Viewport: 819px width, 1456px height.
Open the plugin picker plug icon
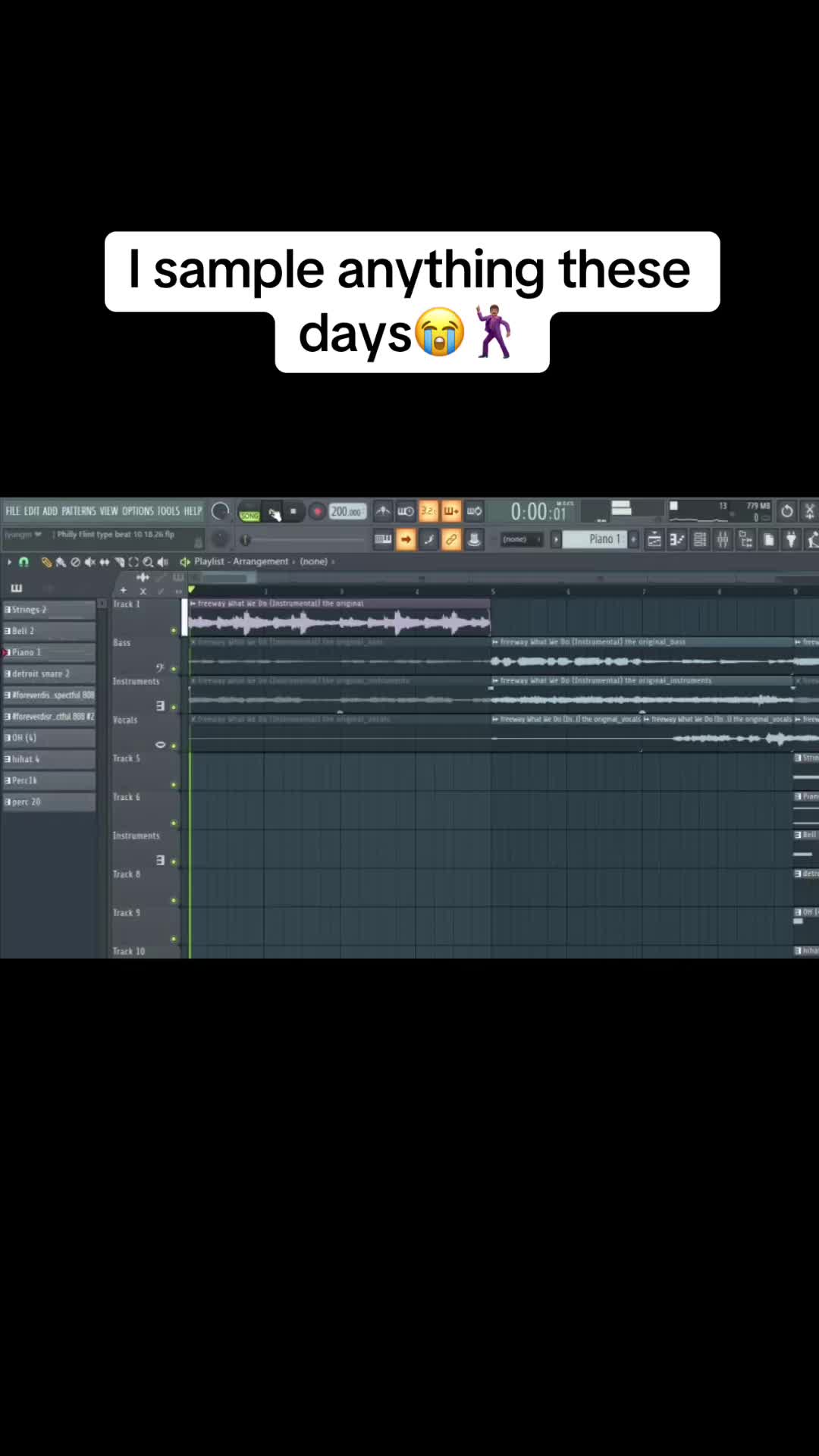[791, 539]
